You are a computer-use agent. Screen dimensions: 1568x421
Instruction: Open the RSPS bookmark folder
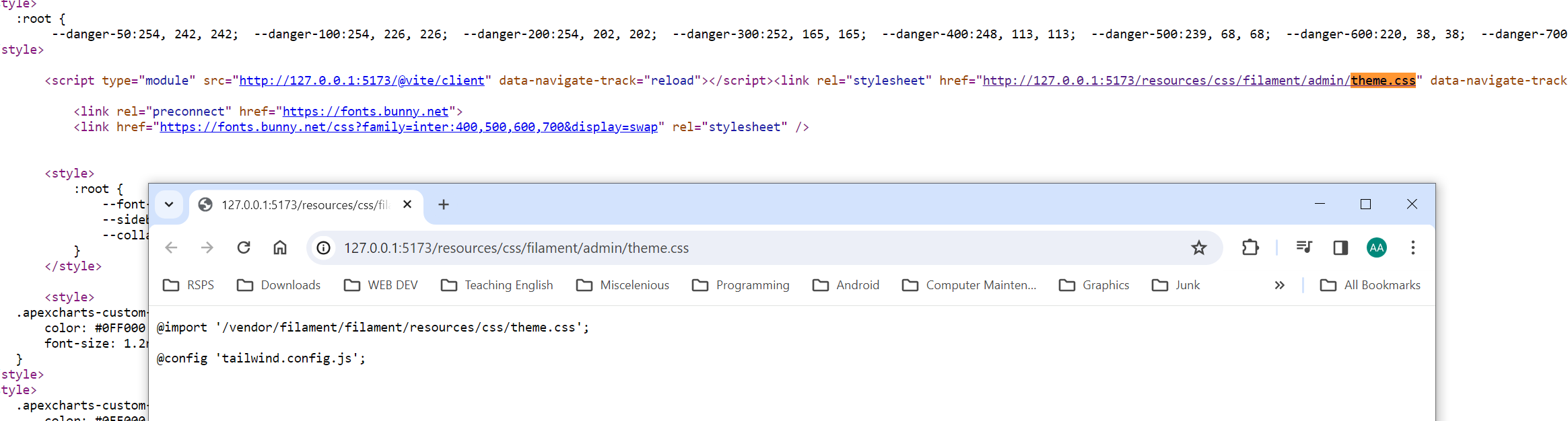tap(189, 285)
